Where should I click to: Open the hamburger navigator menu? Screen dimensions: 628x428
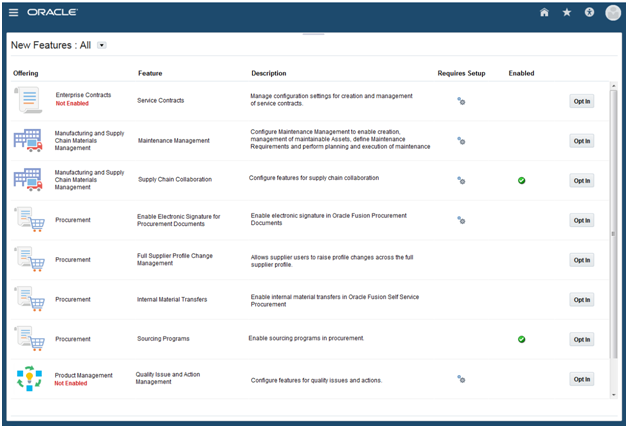[x=13, y=12]
